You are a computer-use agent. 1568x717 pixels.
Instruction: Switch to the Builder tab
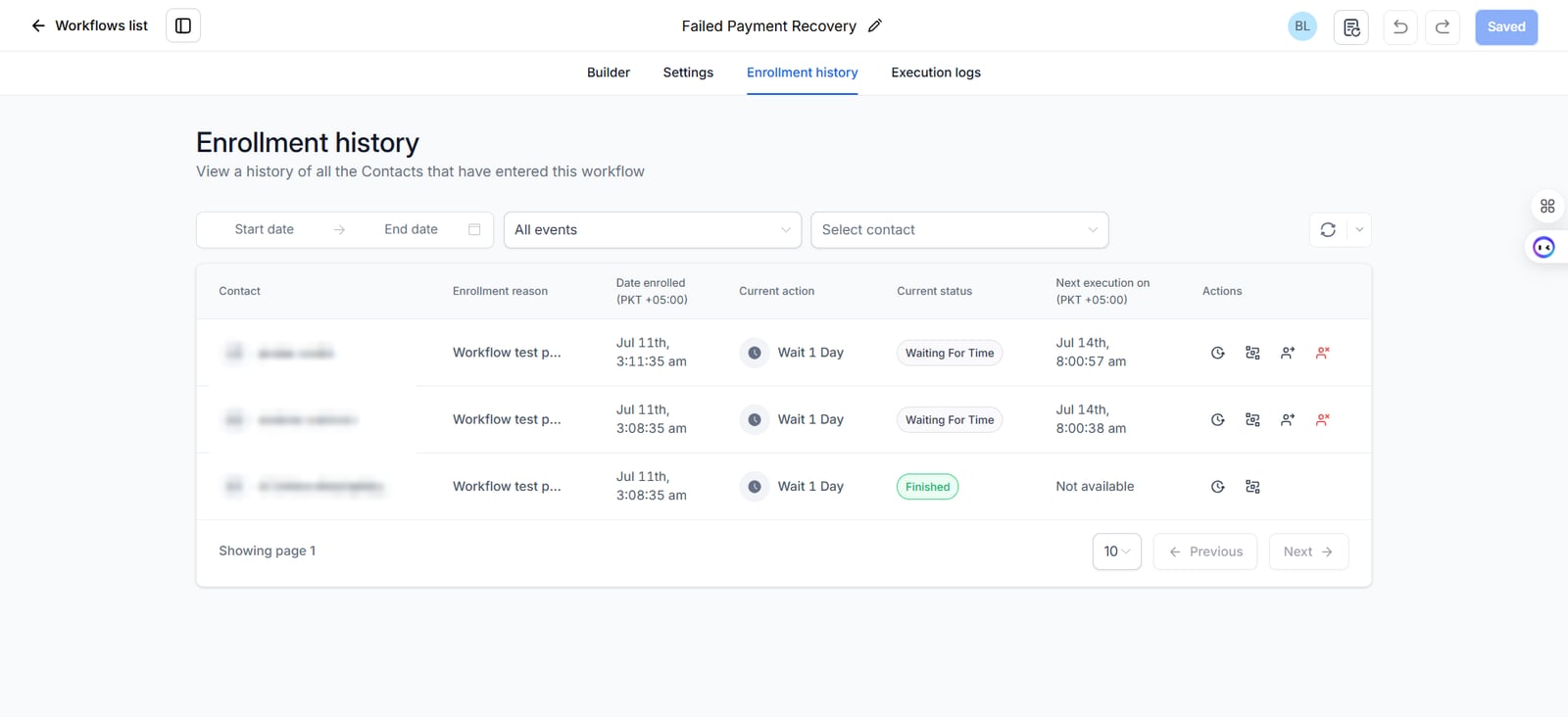(609, 72)
